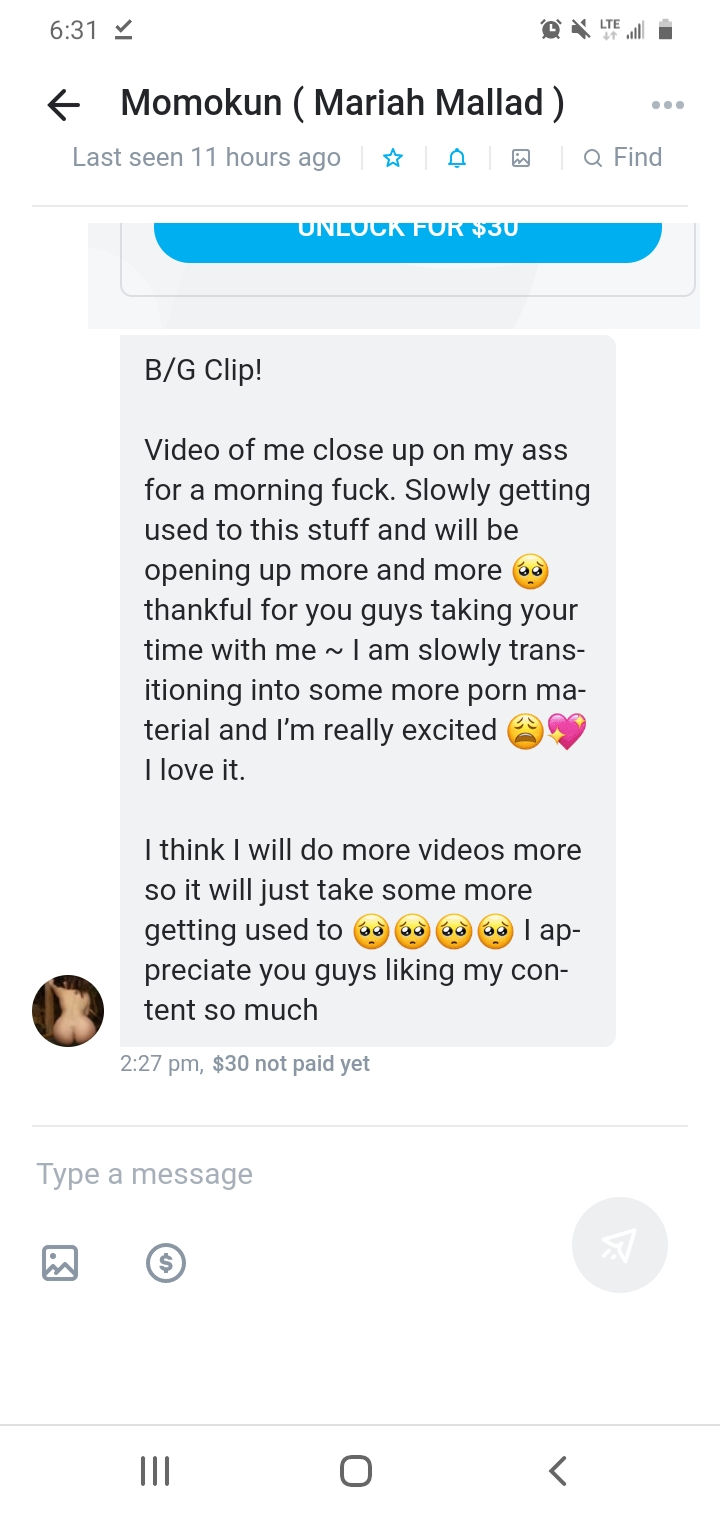720x1520 pixels.
Task: Open Android recent apps button
Action: pos(155,1471)
